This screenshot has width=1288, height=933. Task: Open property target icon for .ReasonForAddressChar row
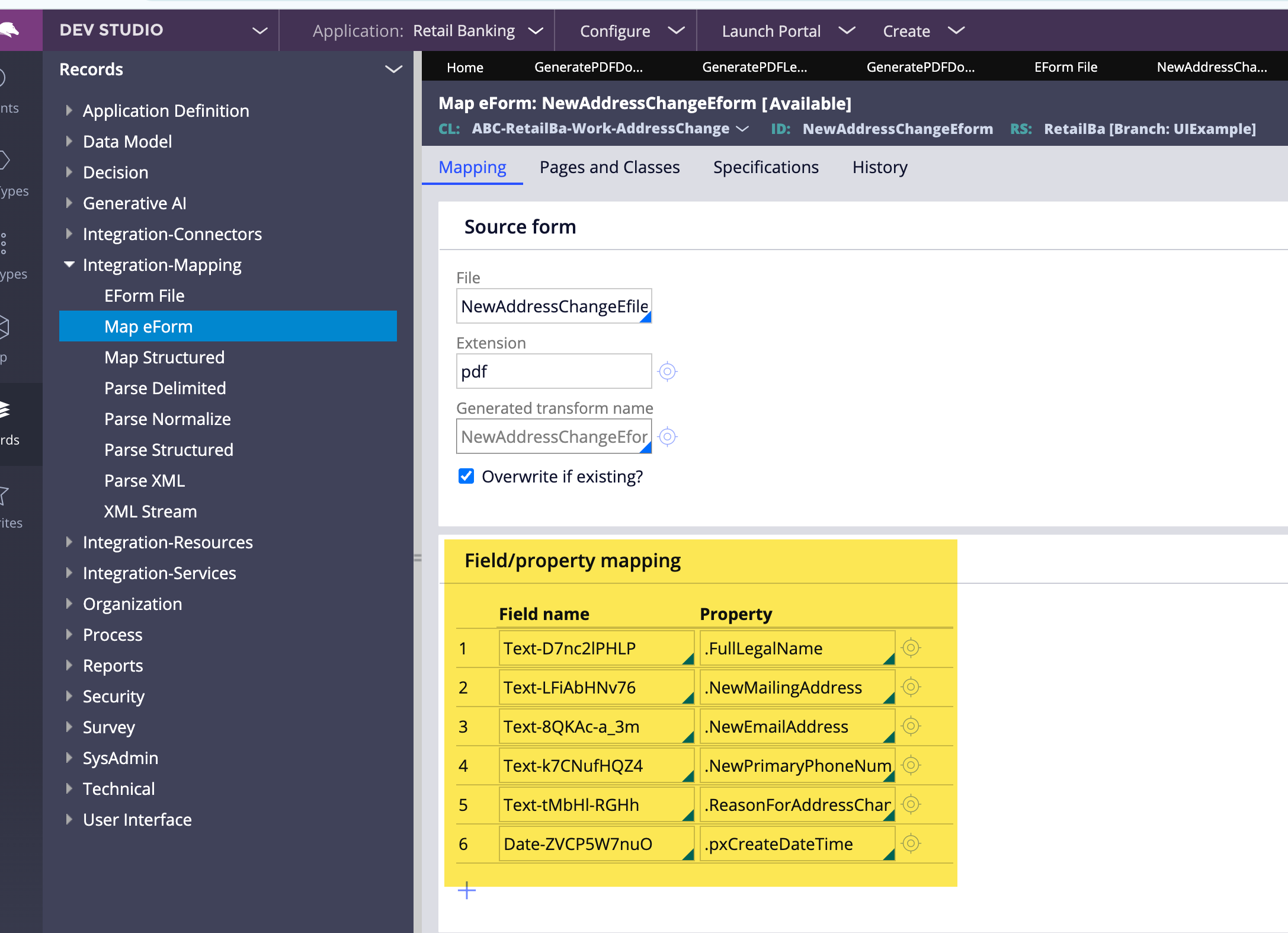click(911, 804)
